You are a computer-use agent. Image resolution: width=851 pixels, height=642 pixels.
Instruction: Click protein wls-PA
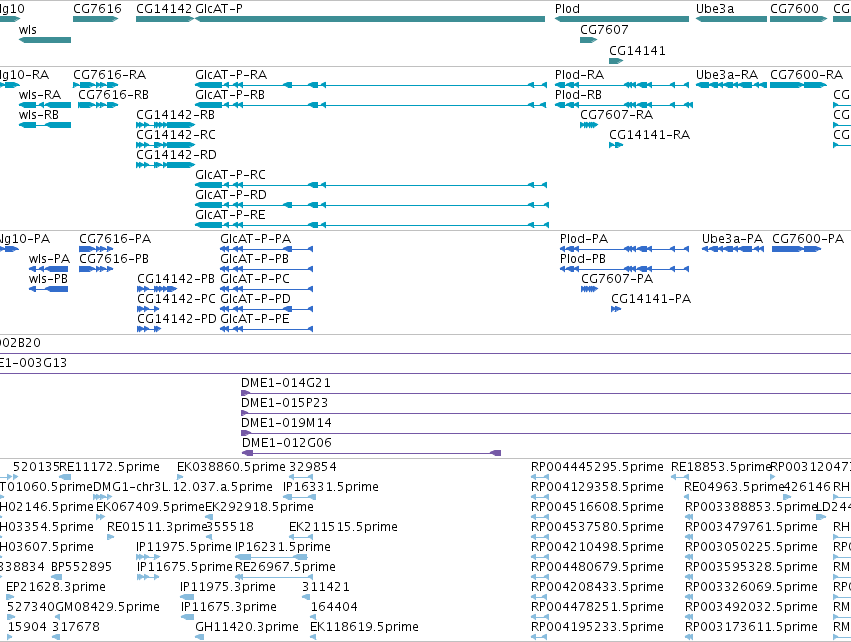49,269
